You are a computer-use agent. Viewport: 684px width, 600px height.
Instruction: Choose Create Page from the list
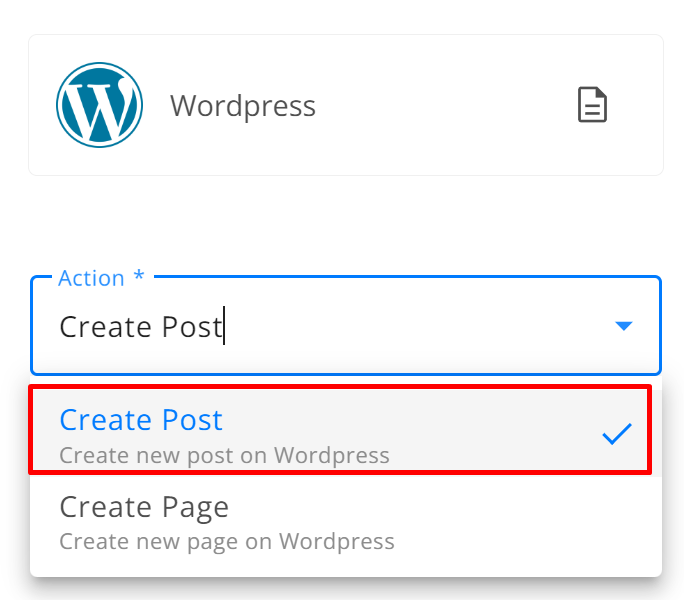click(x=346, y=521)
